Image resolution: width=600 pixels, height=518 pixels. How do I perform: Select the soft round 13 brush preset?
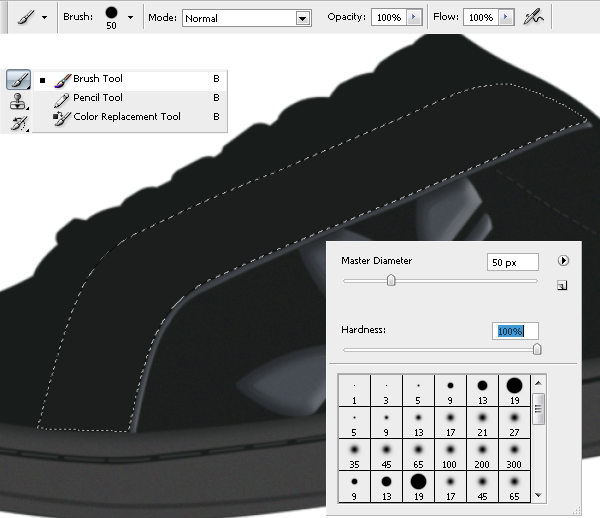[x=418, y=423]
